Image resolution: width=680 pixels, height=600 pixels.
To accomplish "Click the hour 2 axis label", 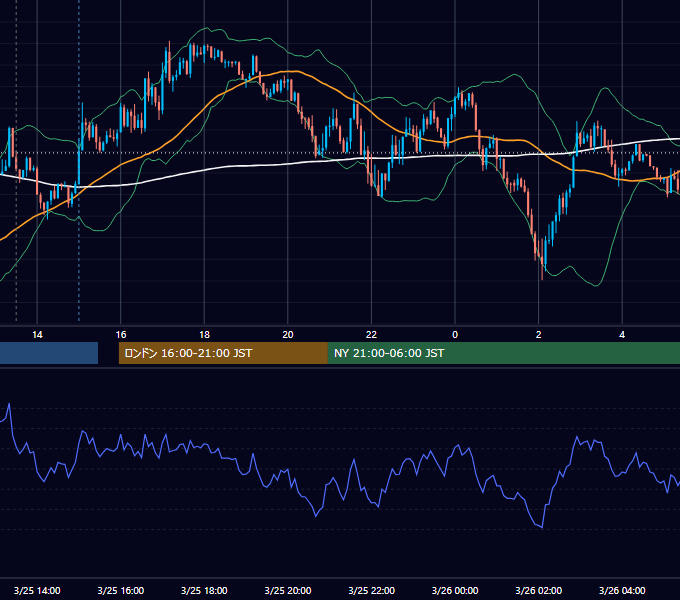I will pos(539,335).
